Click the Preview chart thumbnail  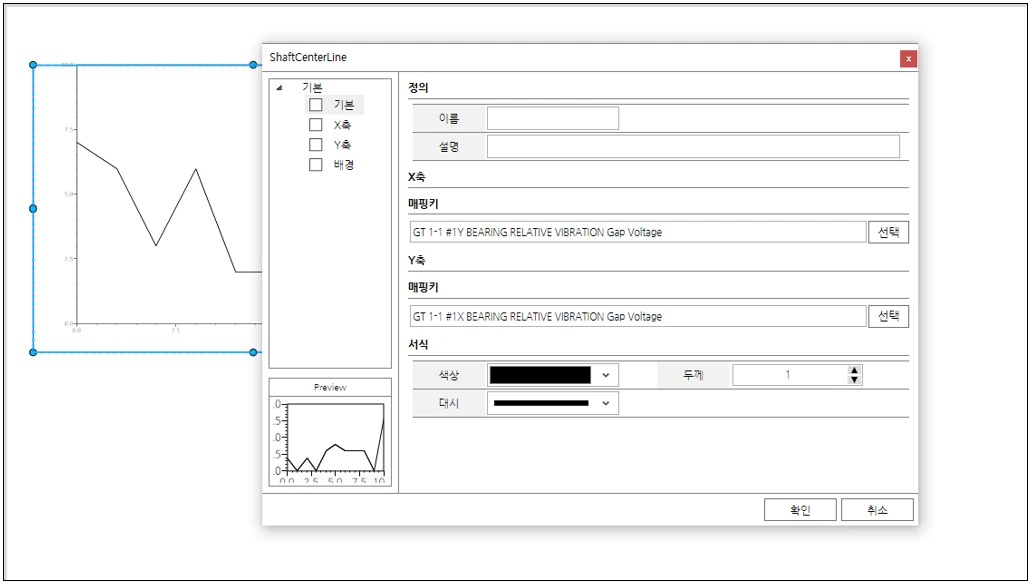(x=330, y=441)
